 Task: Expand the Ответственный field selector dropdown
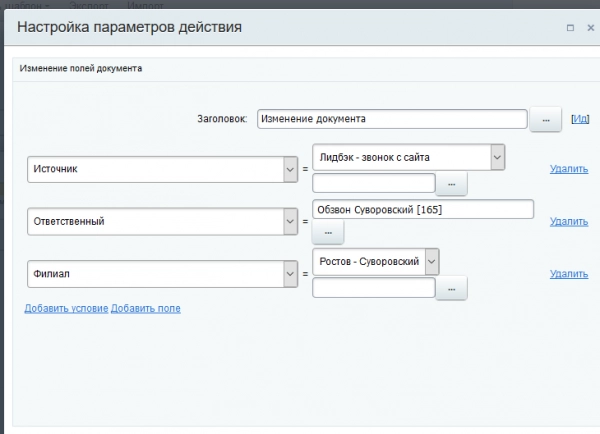(290, 221)
